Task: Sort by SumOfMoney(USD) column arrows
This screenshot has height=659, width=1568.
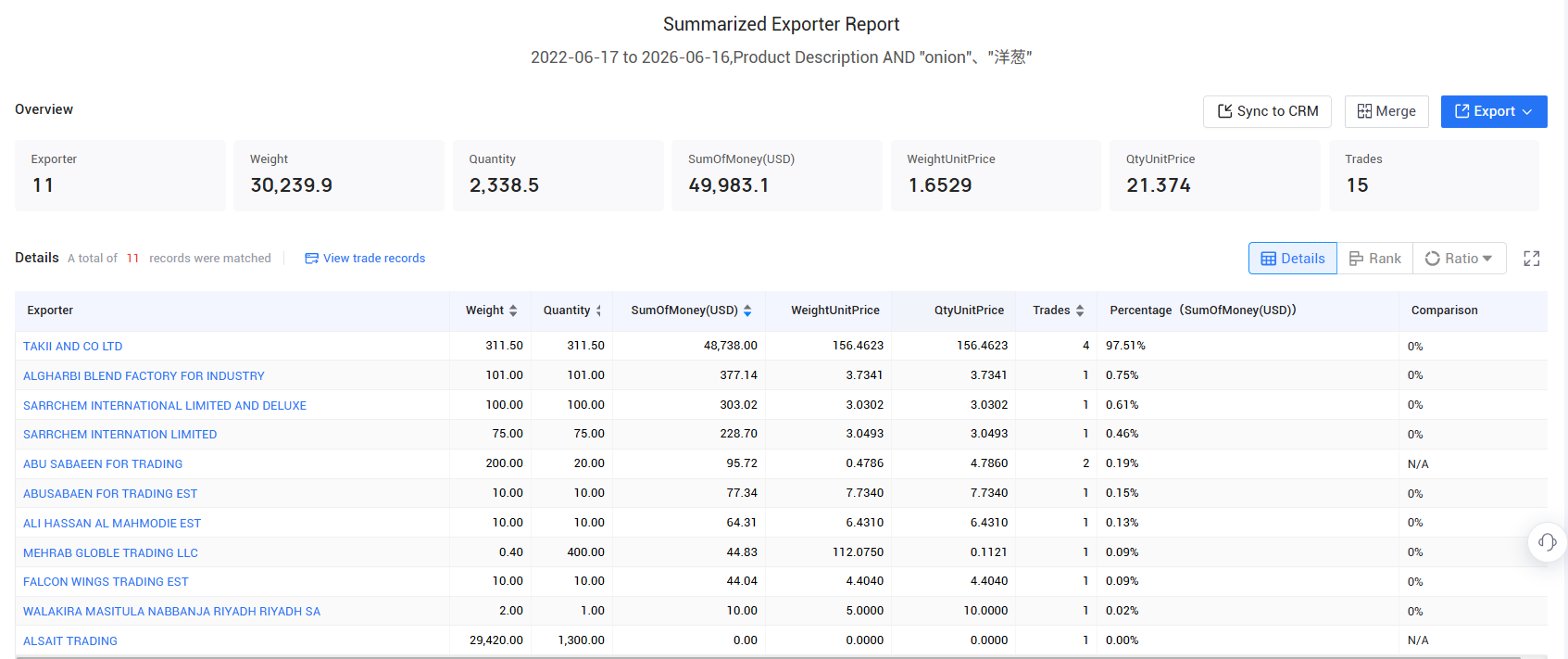Action: [747, 311]
